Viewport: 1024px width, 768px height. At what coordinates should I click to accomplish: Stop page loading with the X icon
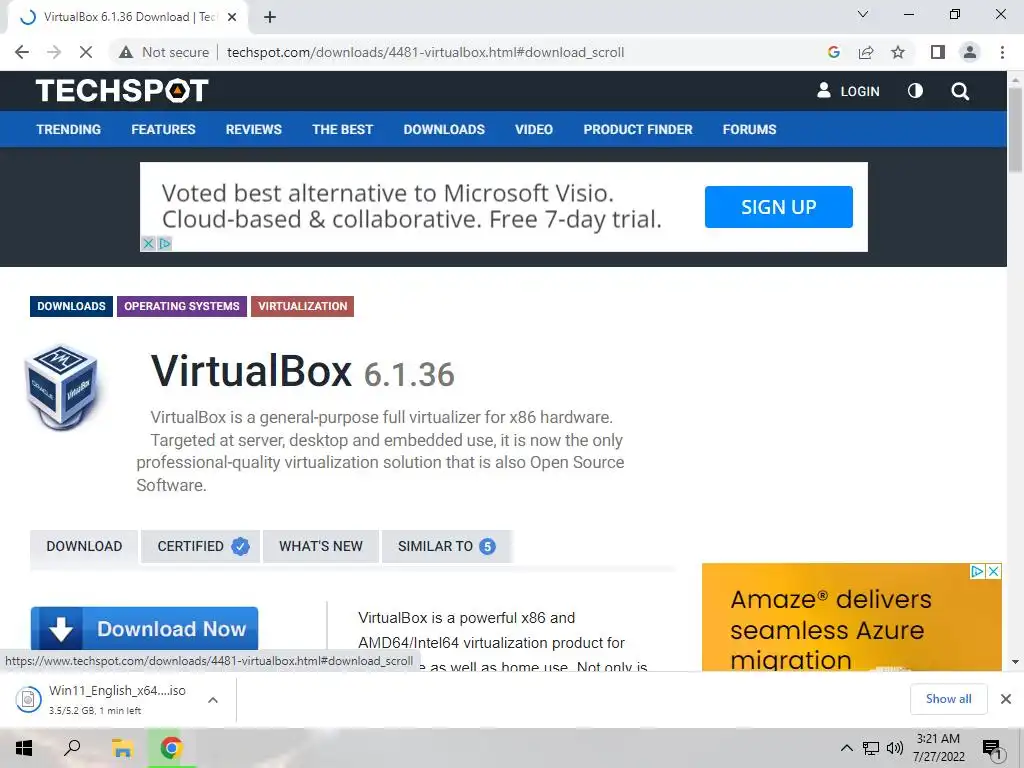coord(86,52)
